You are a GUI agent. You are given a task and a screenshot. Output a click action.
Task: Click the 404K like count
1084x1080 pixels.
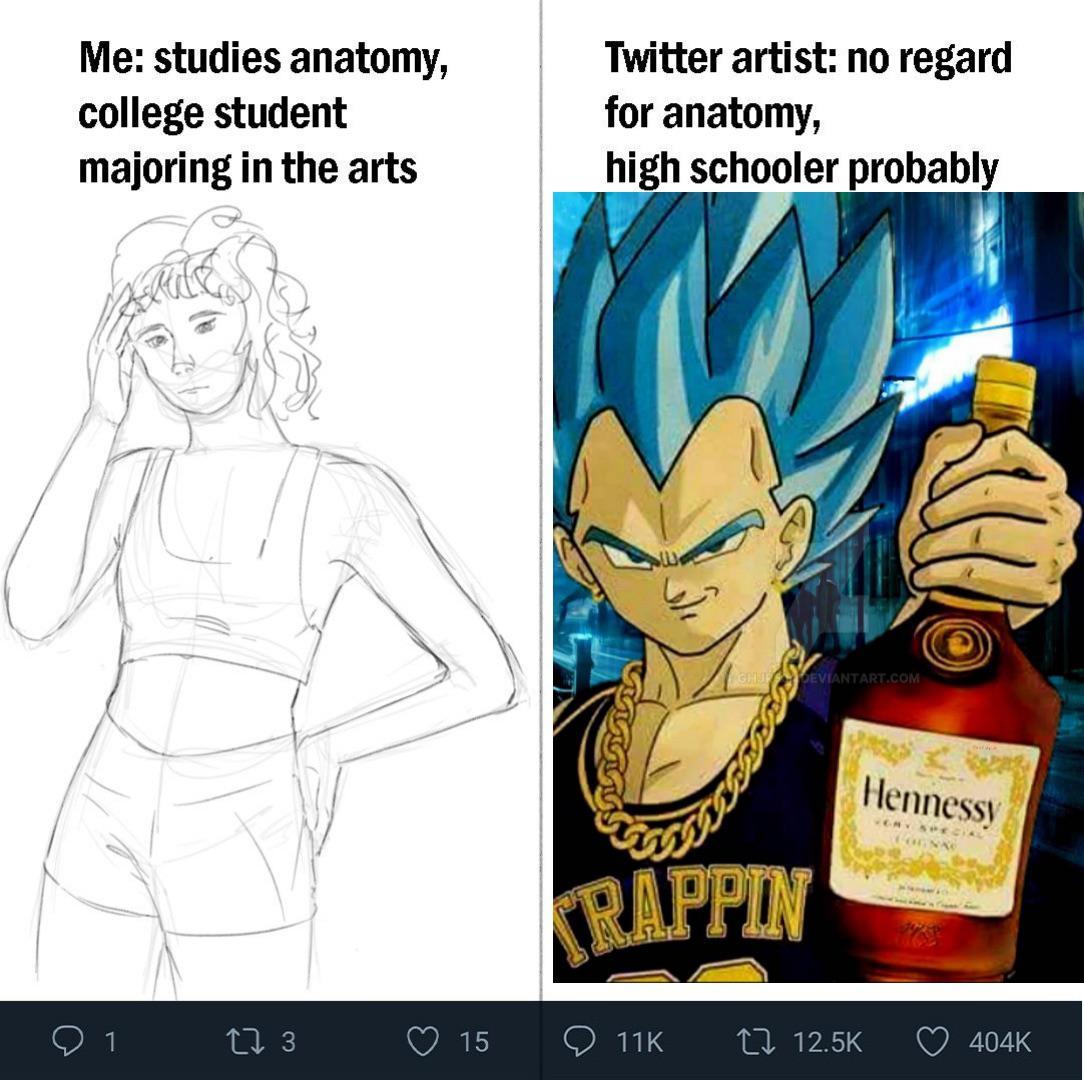tap(999, 1042)
